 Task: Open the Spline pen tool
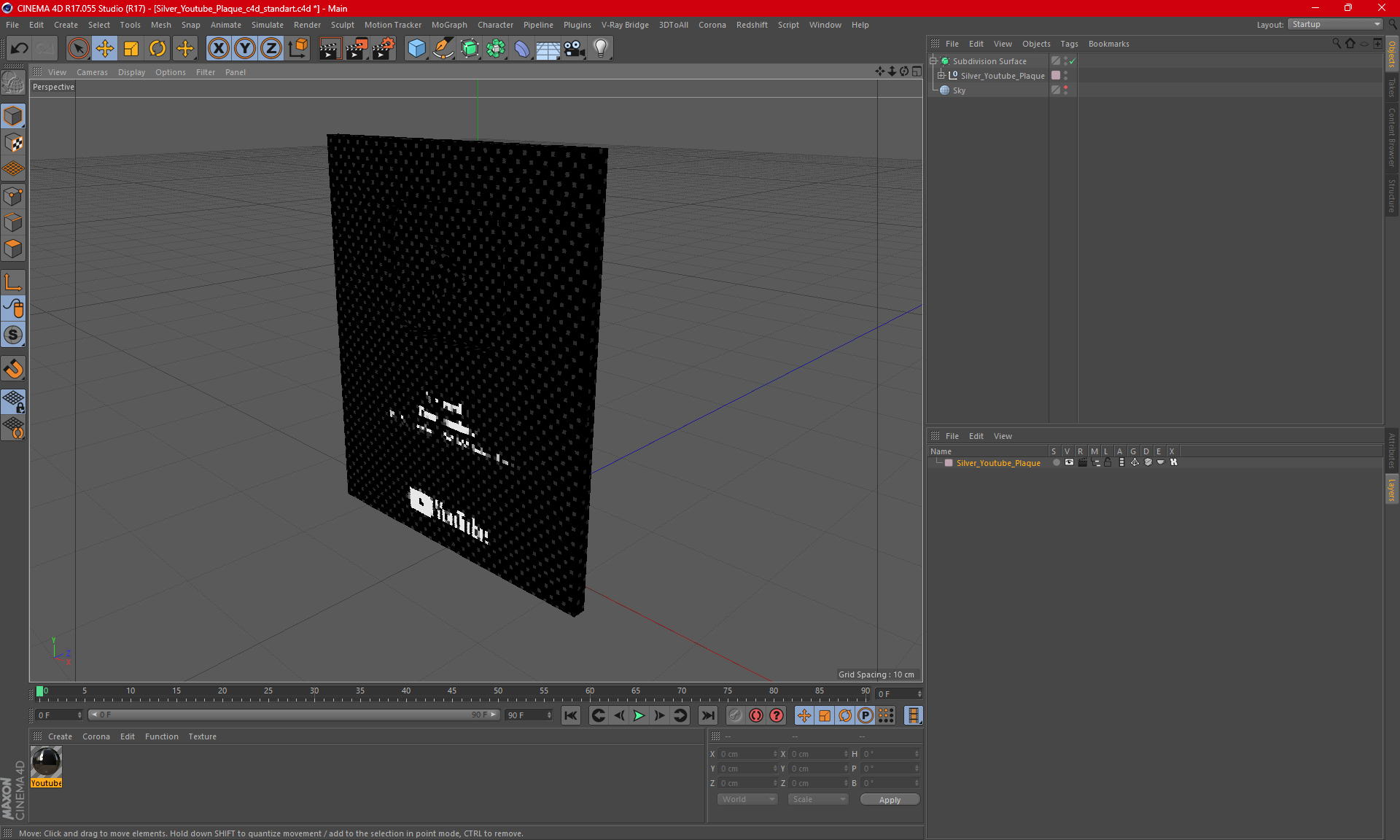coord(443,48)
